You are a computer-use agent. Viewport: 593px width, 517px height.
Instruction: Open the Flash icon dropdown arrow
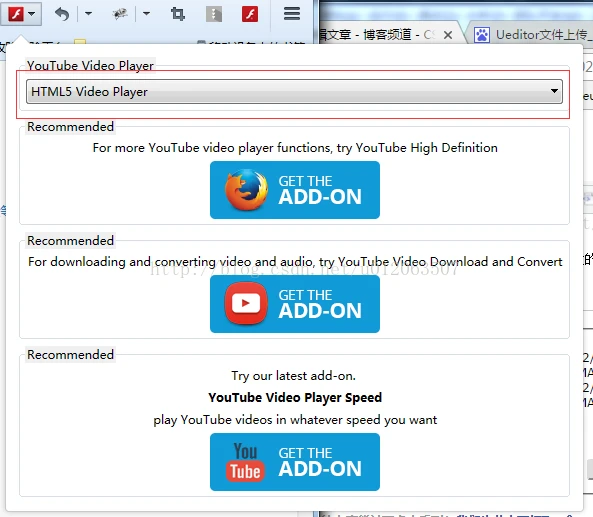32,14
